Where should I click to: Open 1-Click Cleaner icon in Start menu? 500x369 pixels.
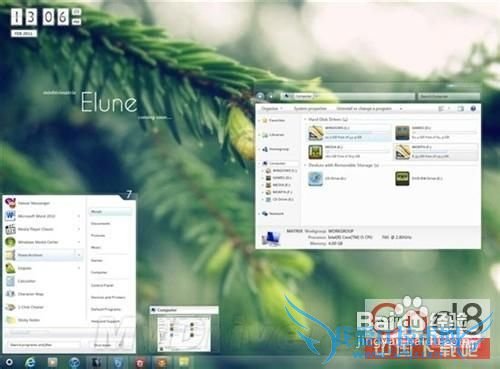coord(10,307)
